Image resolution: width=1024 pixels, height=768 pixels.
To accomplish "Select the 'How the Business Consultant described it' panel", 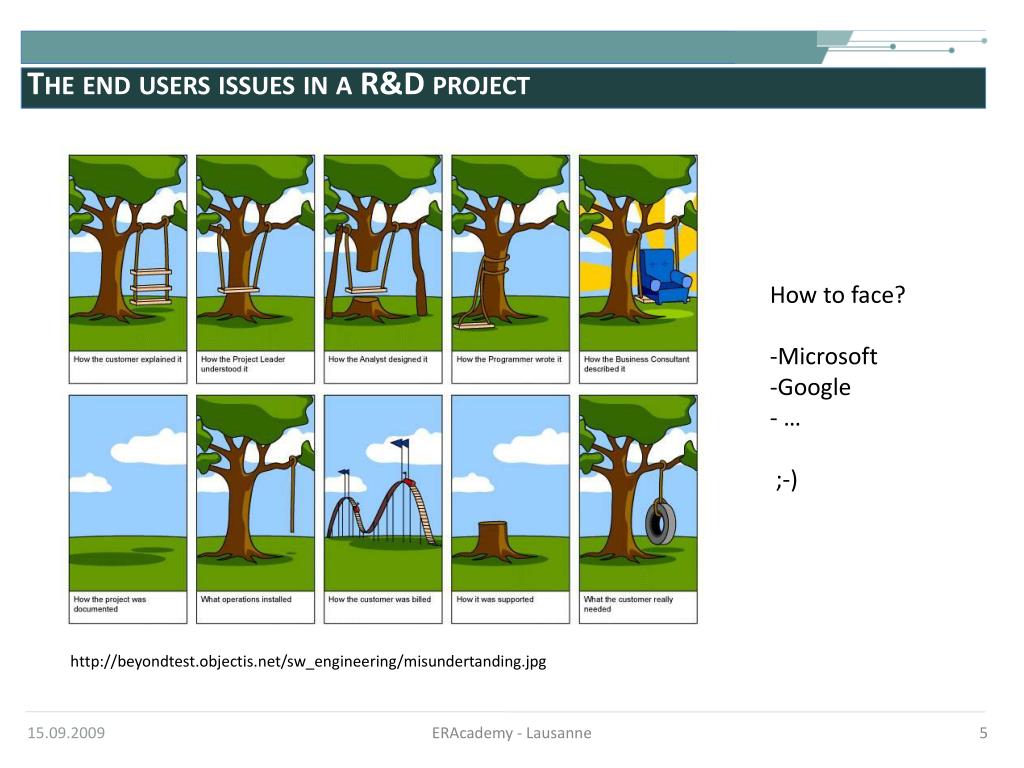I will point(638,269).
